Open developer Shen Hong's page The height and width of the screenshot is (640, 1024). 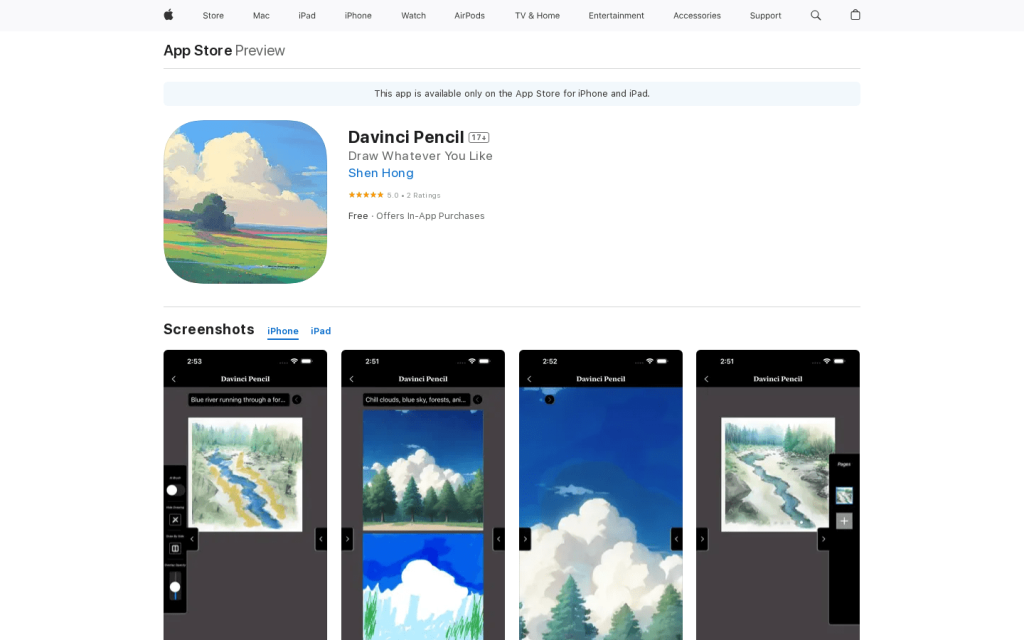[x=381, y=173]
